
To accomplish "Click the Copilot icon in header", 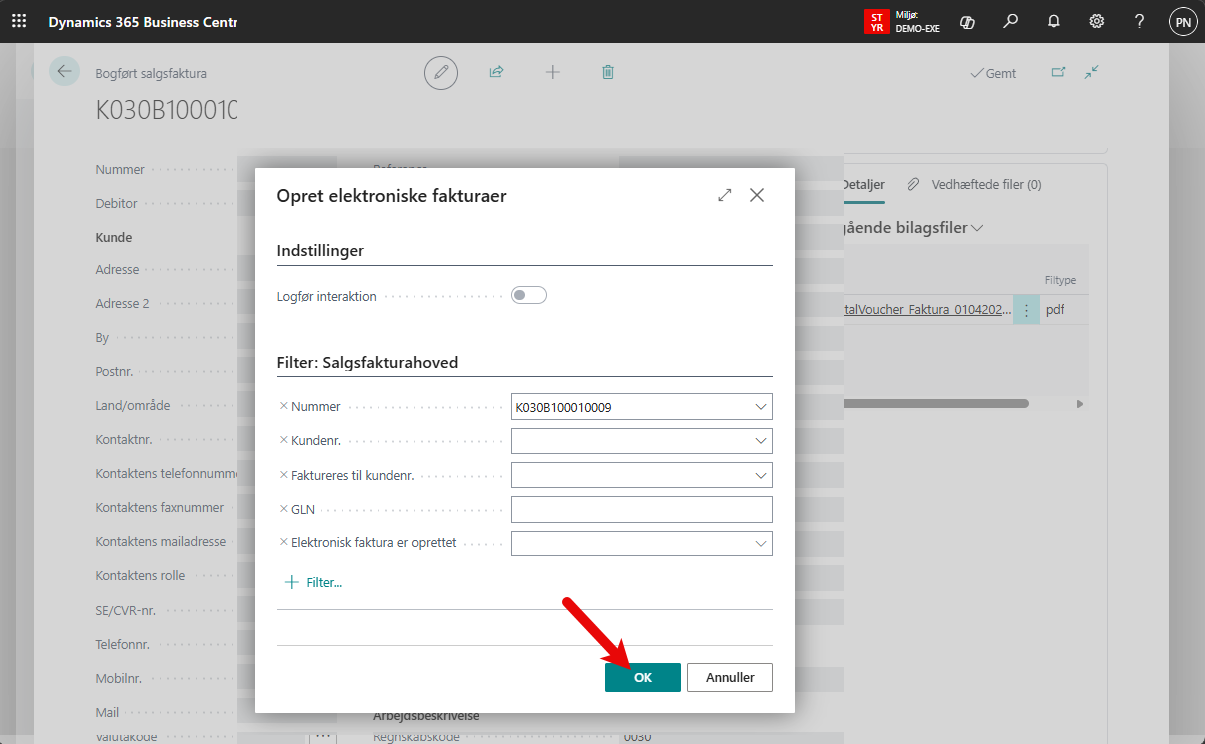I will click(967, 21).
